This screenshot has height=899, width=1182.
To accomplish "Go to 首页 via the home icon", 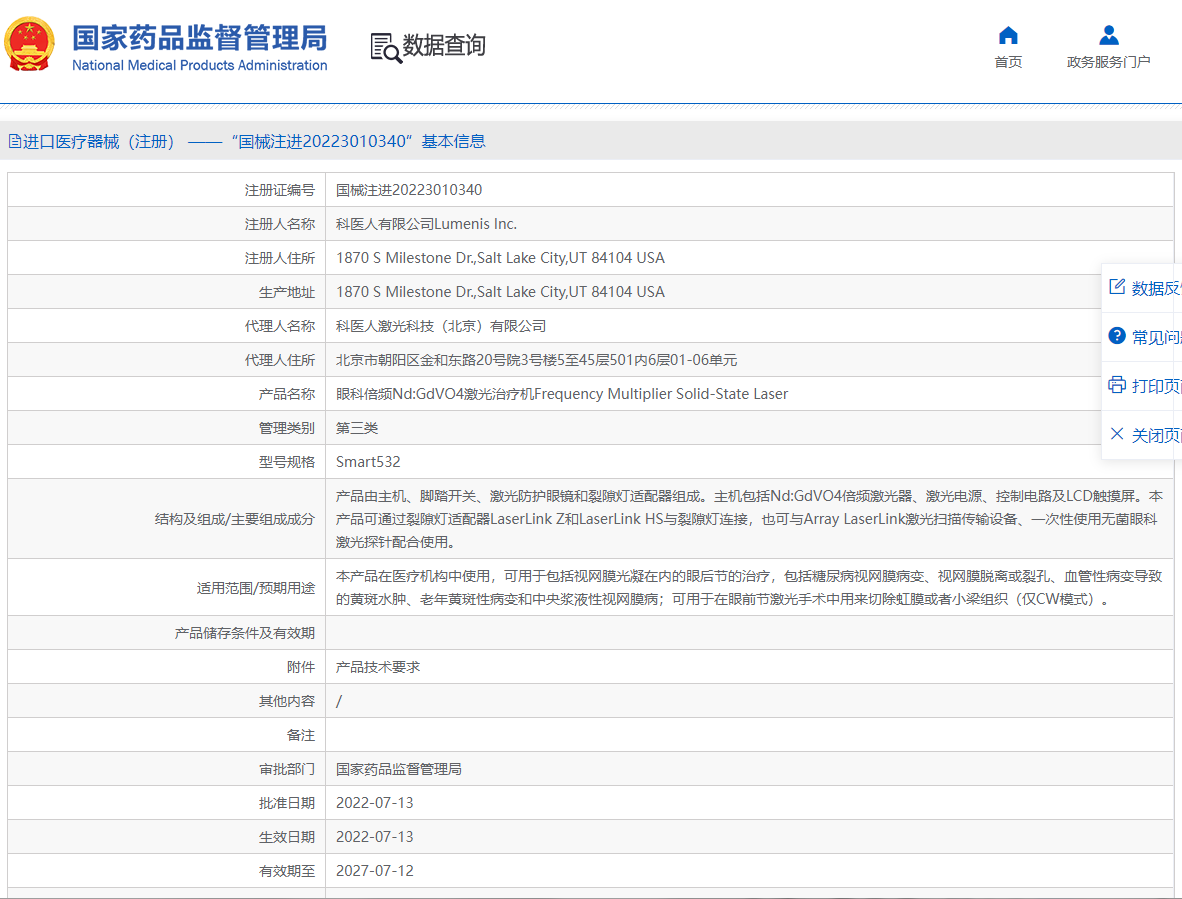I will [x=1008, y=35].
